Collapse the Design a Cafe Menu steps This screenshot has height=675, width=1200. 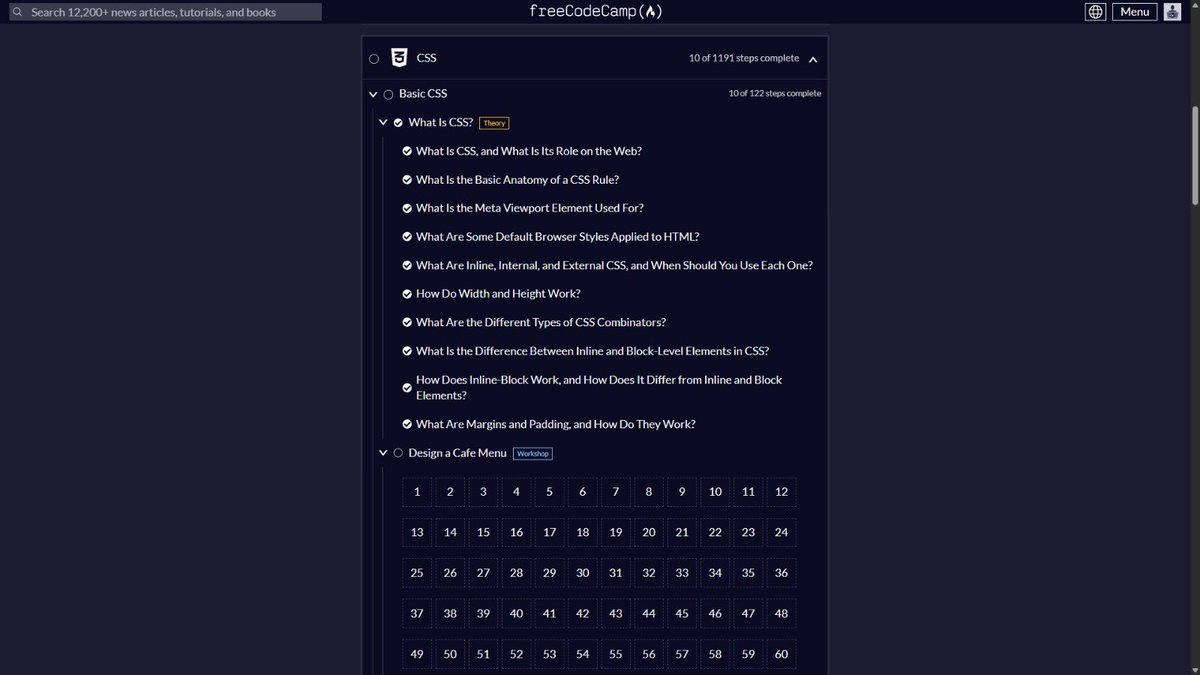[383, 452]
